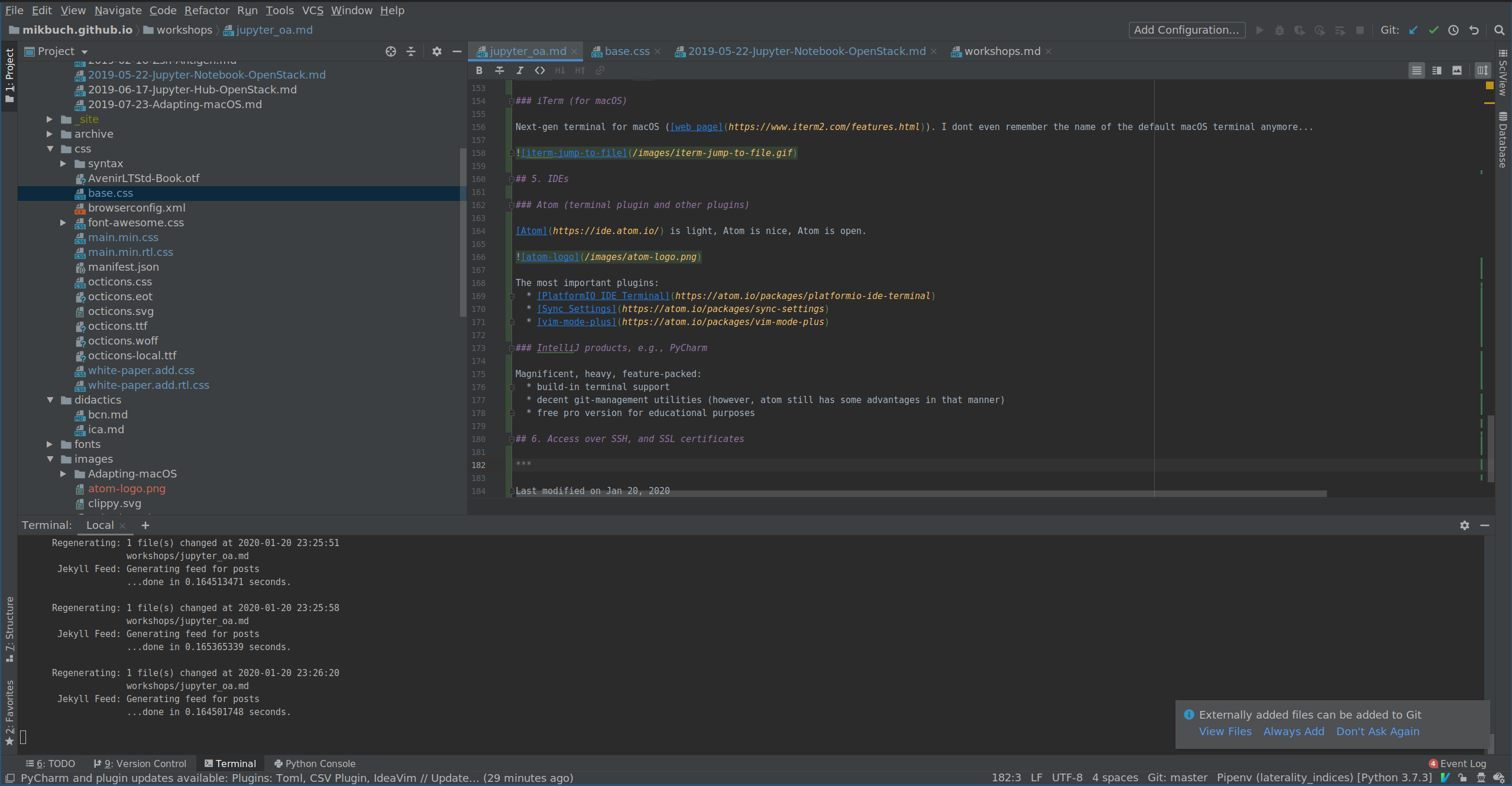Viewport: 1512px width, 786px height.
Task: Select jupyter_oa.md in project file tree
Action: 271,29
